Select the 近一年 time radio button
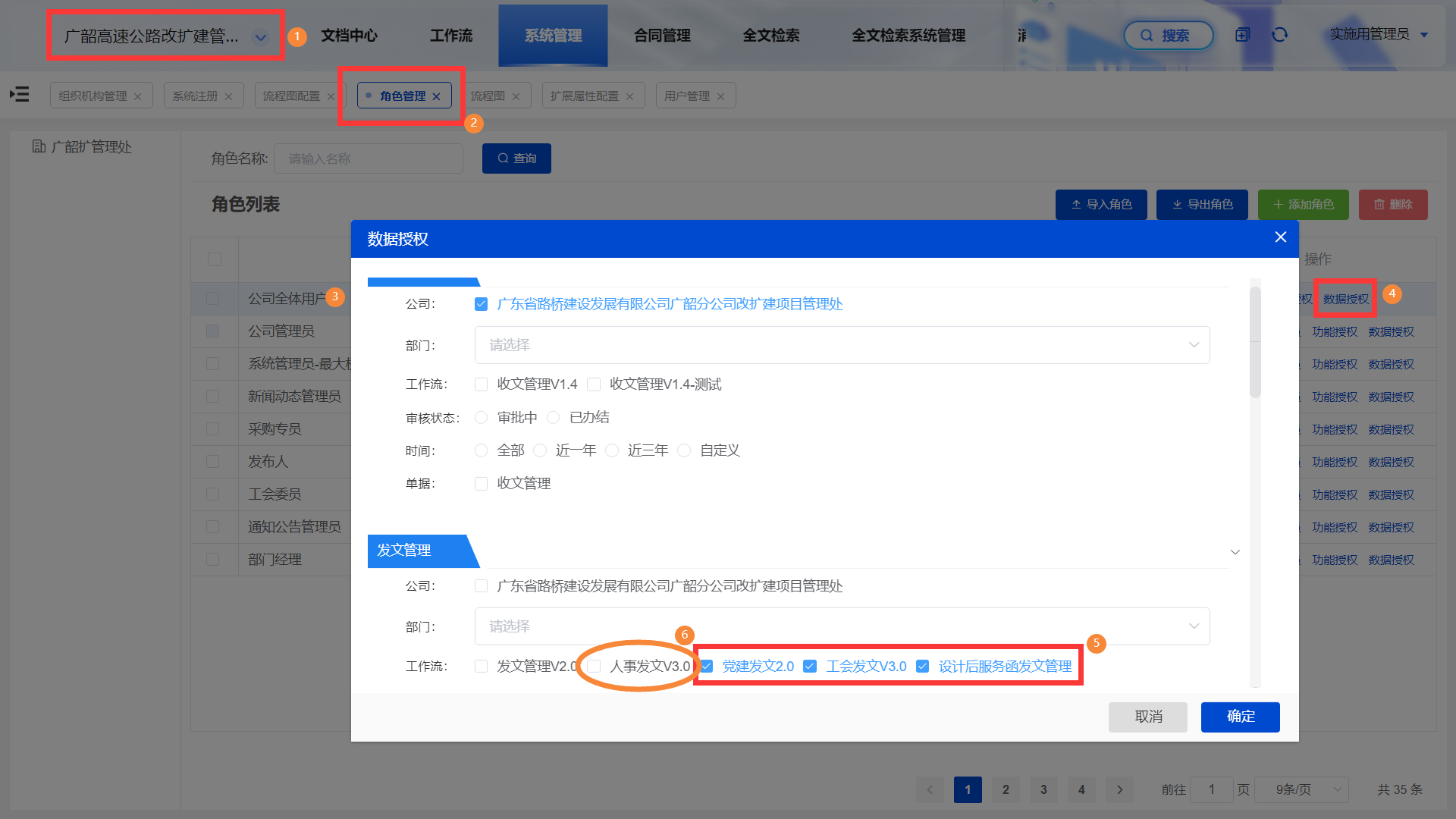The width and height of the screenshot is (1456, 819). click(540, 450)
